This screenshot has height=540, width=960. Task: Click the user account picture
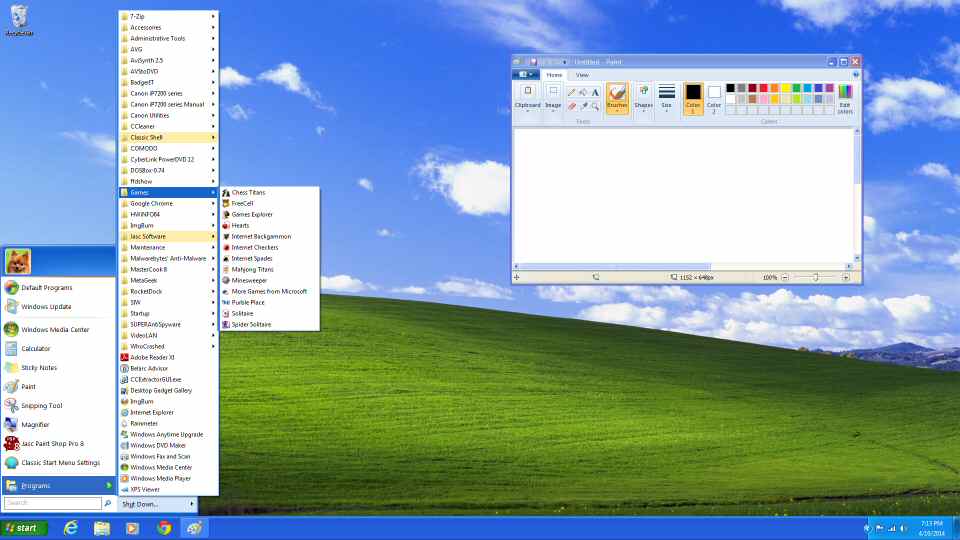tap(18, 261)
